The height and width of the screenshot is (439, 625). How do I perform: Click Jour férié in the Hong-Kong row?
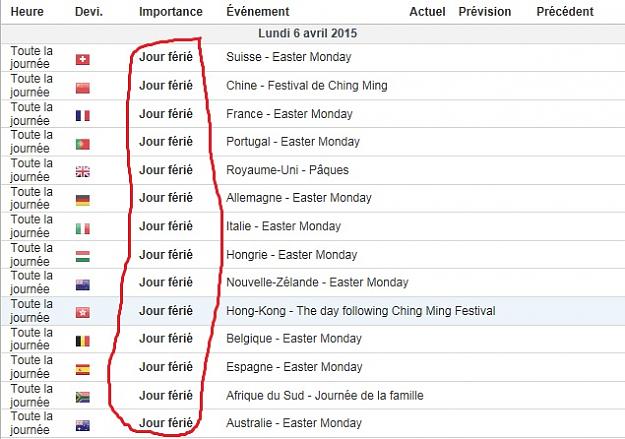[166, 311]
